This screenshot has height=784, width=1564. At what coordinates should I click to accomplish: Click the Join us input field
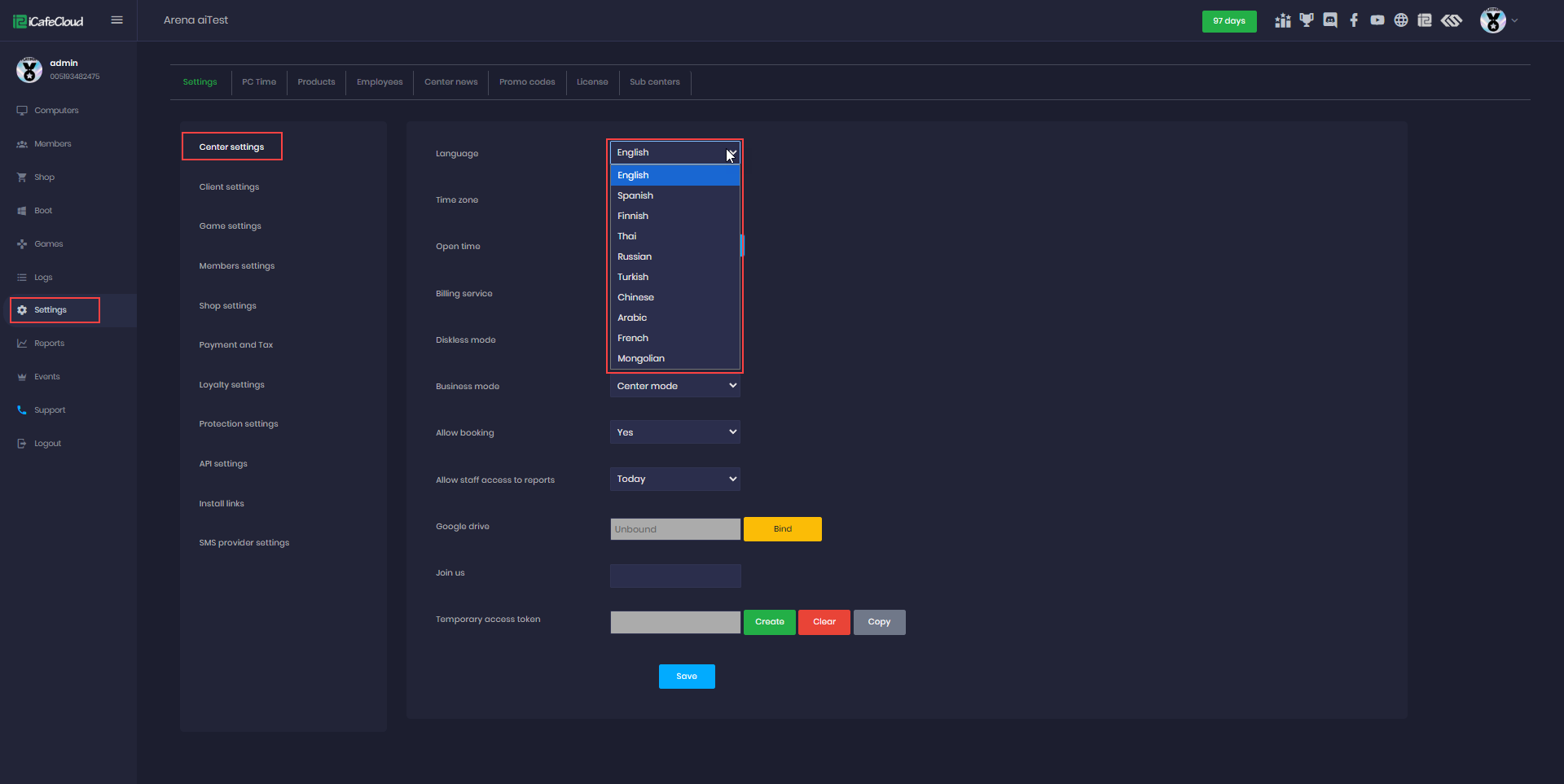674,576
